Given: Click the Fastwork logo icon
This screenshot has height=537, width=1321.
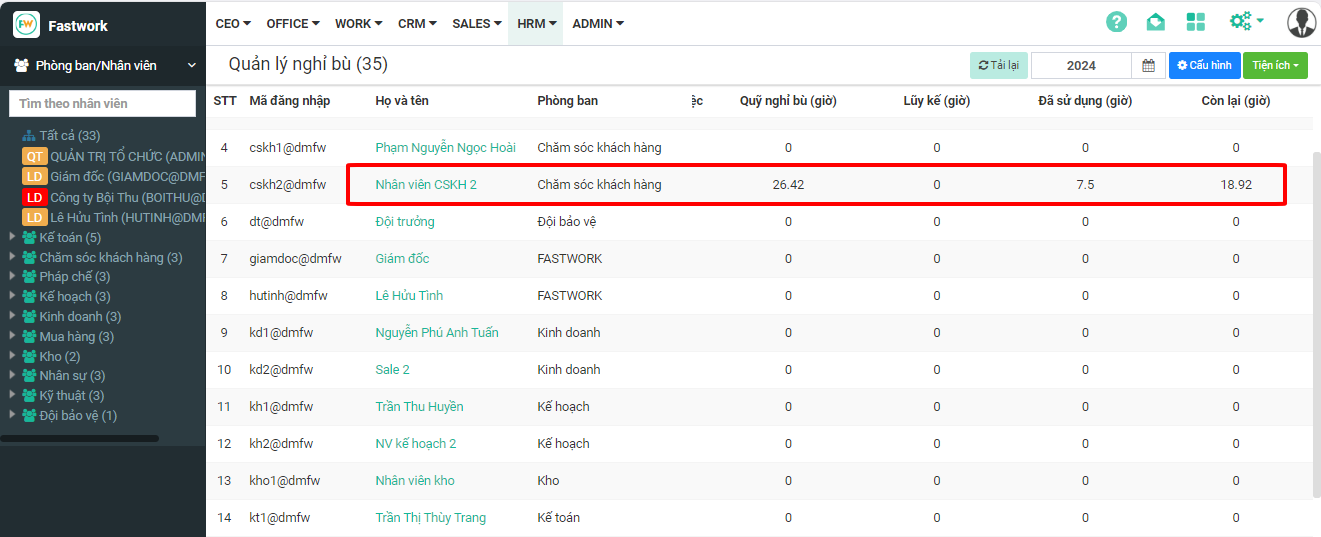Looking at the screenshot, I should 26,24.
